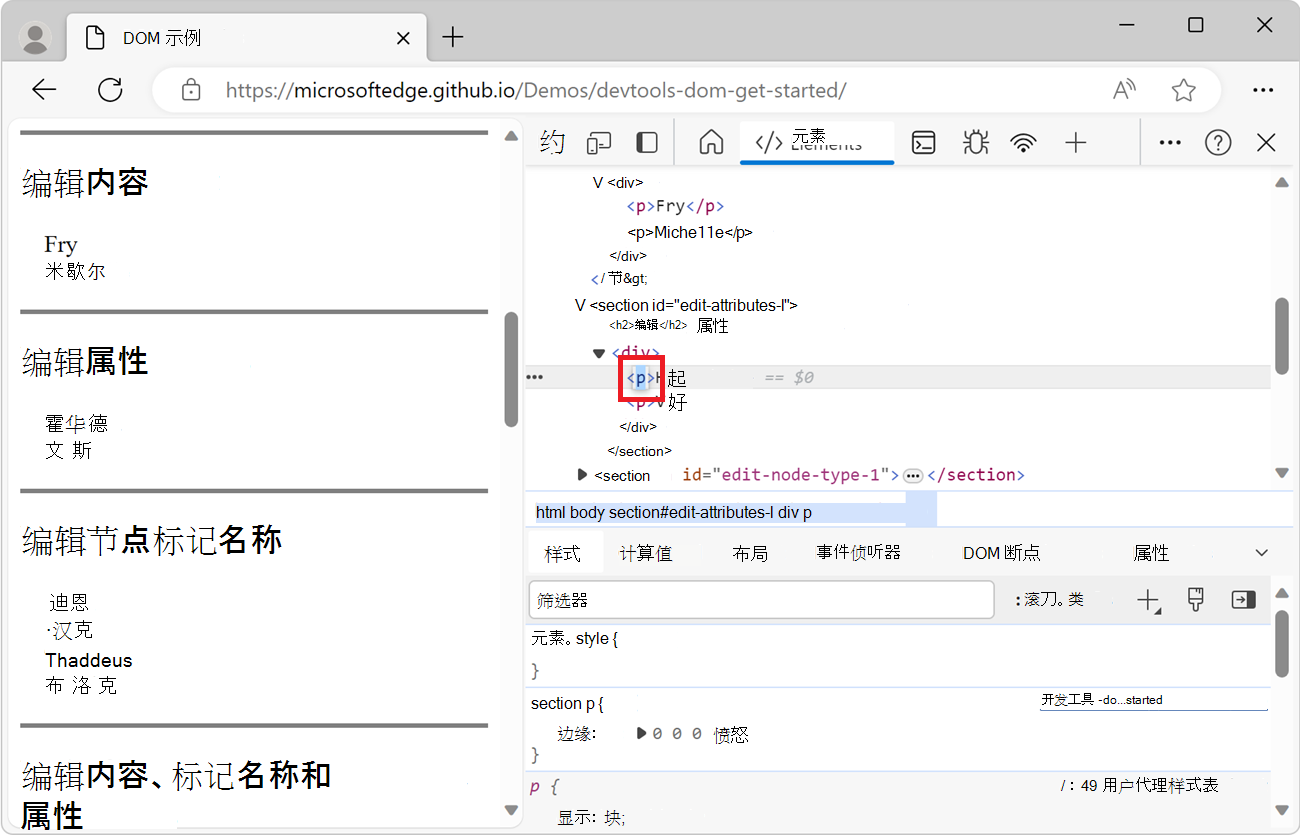Click the site lock icon
The height and width of the screenshot is (835, 1300).
coord(191,90)
